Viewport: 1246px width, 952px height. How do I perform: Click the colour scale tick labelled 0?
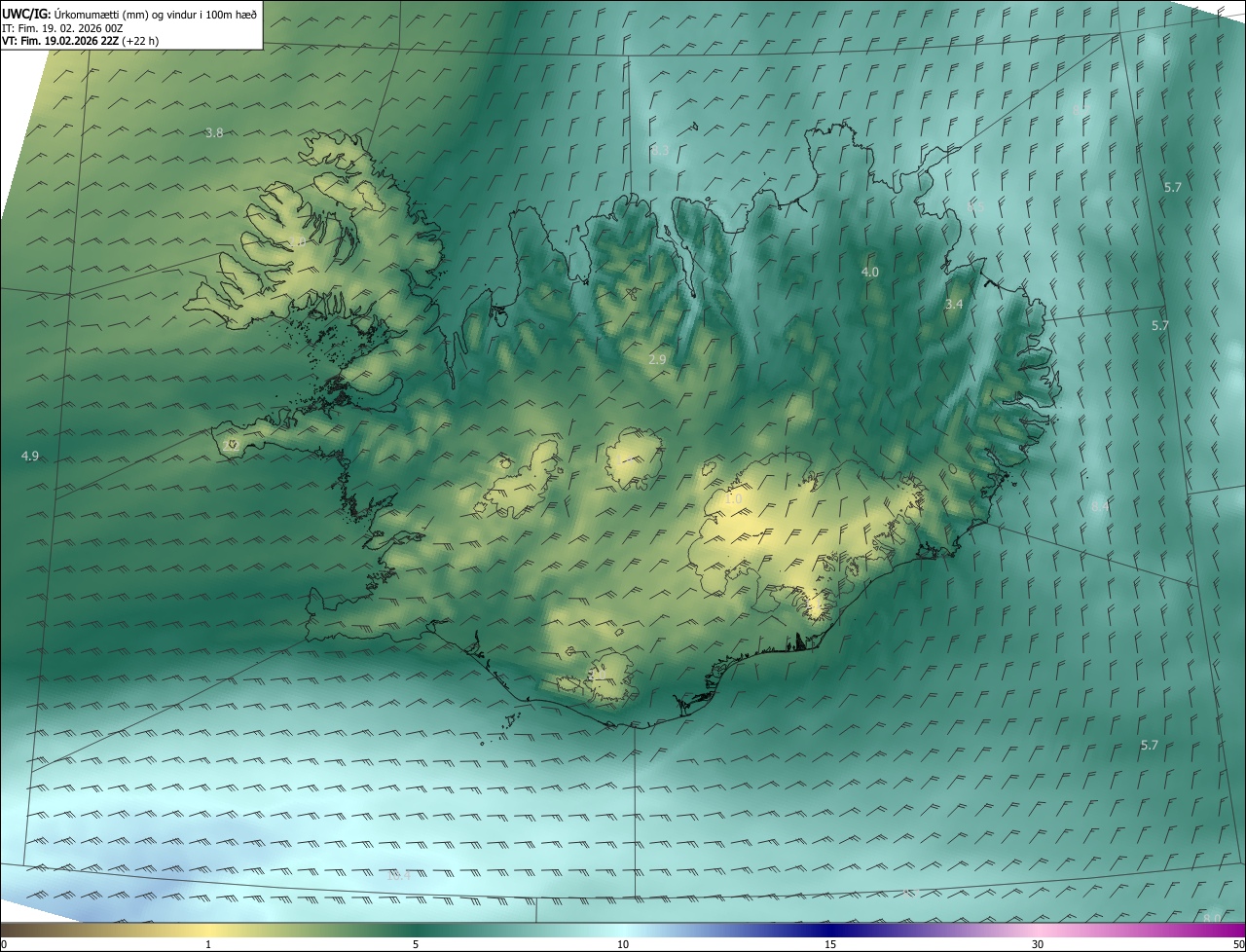pyautogui.click(x=4, y=944)
